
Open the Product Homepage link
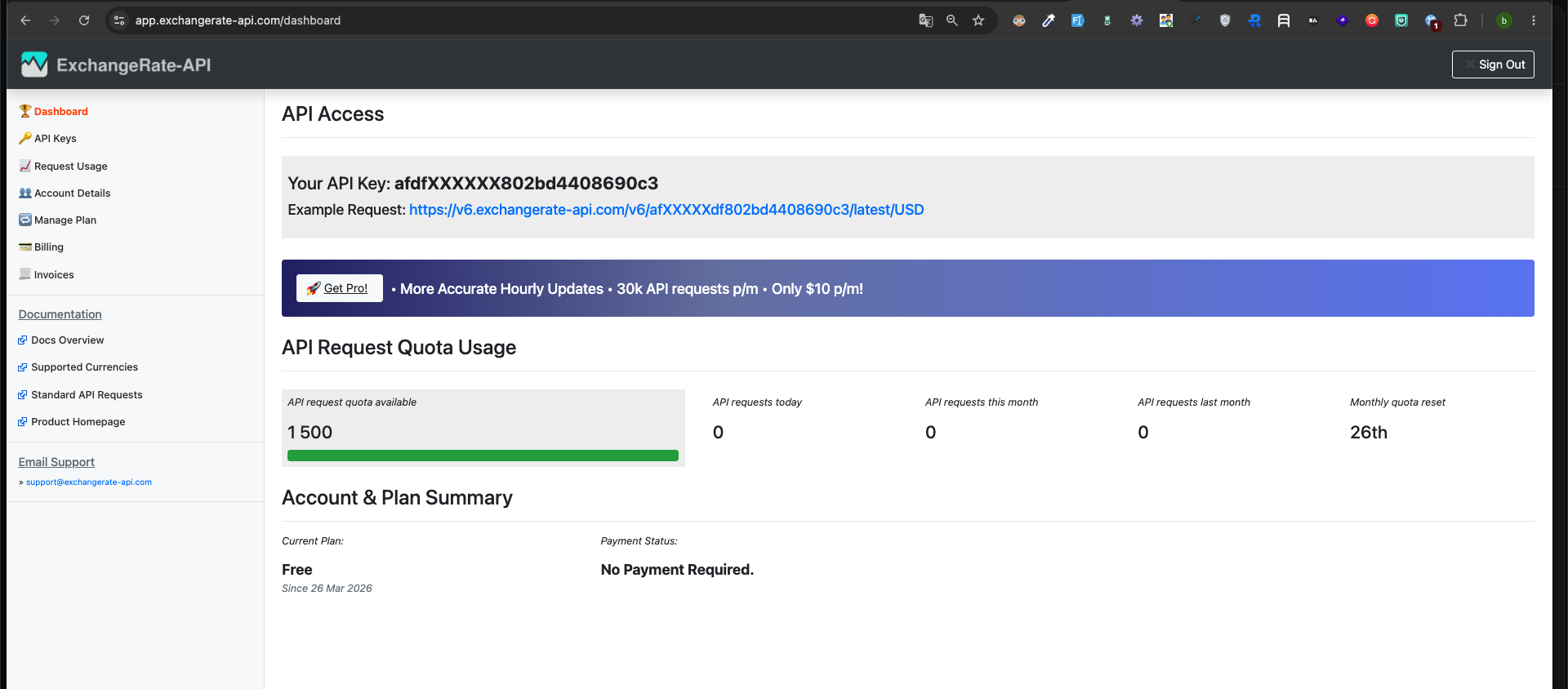click(x=78, y=422)
